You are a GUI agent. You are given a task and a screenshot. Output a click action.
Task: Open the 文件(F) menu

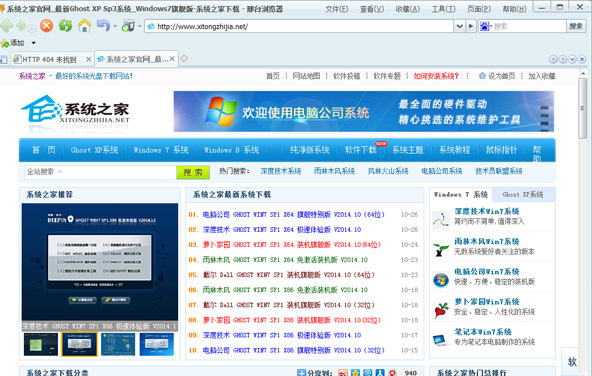[337, 9]
